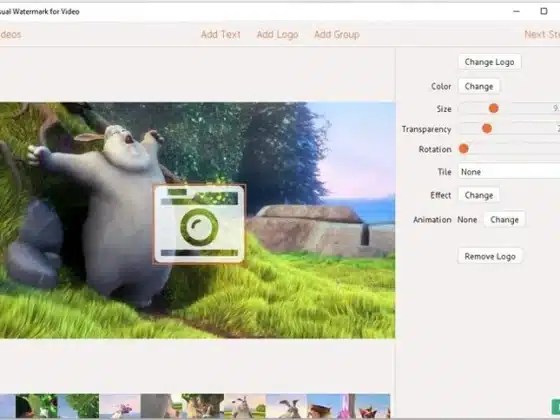Maximize the Visual Watermark window
The width and height of the screenshot is (560, 420).
[x=544, y=11]
